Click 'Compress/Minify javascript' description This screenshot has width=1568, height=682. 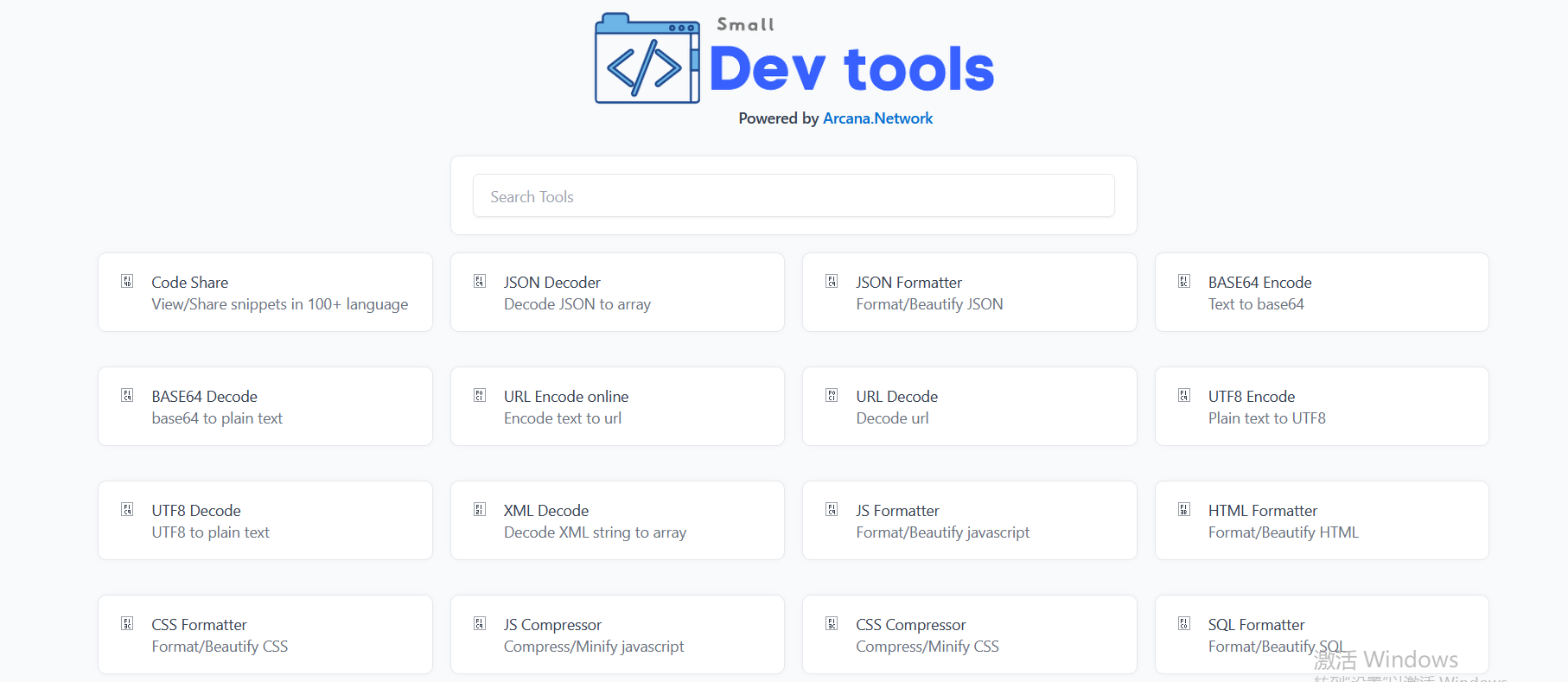[x=594, y=647]
